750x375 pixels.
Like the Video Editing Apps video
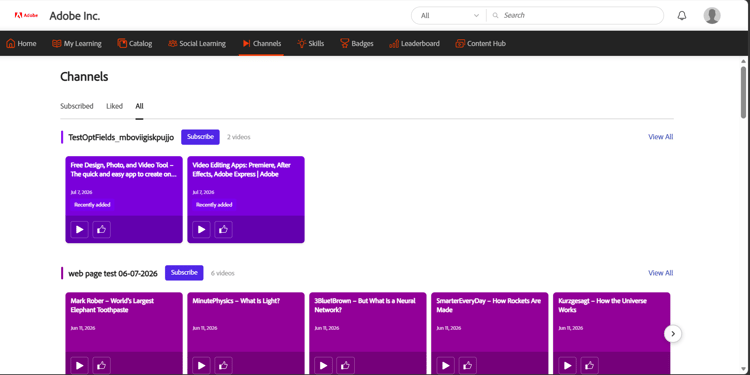click(x=223, y=230)
